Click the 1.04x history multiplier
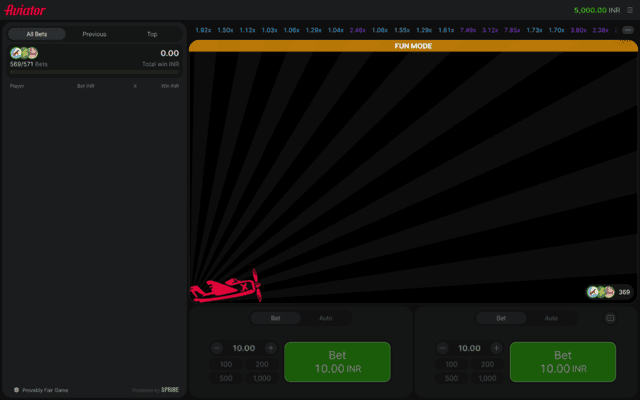The width and height of the screenshot is (640, 400). coord(336,30)
